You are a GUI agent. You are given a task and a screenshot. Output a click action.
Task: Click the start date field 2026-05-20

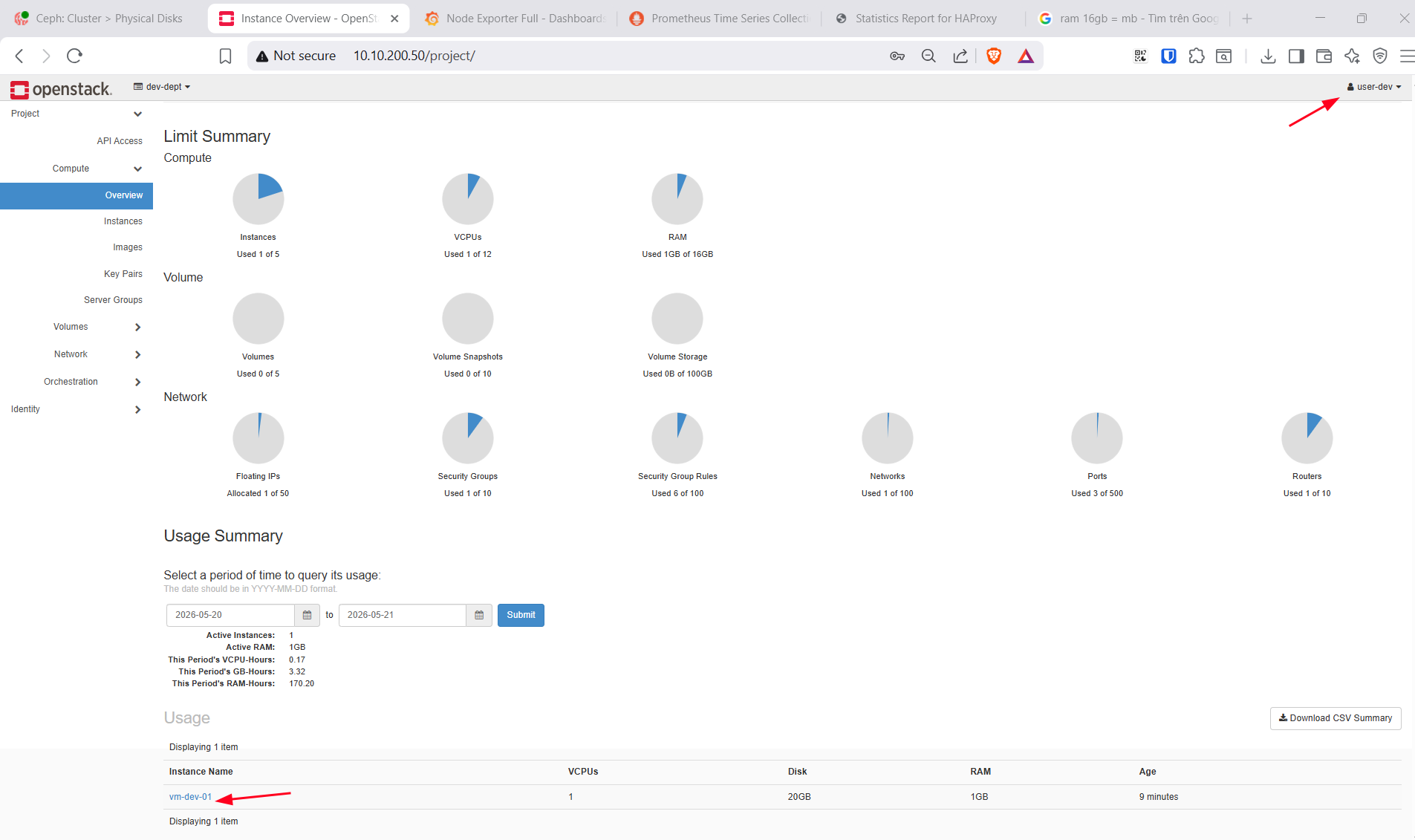click(230, 615)
